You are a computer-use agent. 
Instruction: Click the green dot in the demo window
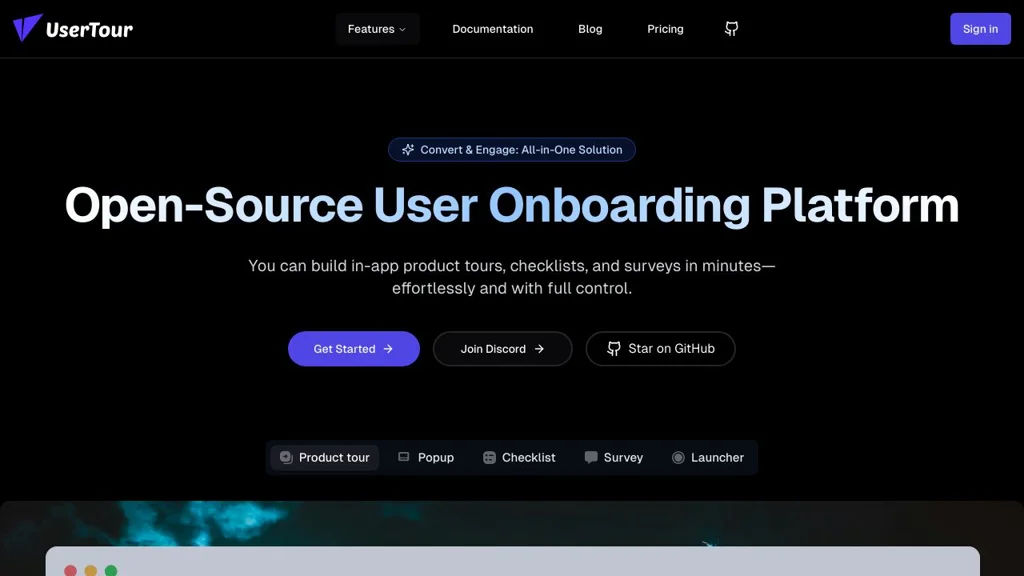pos(111,571)
